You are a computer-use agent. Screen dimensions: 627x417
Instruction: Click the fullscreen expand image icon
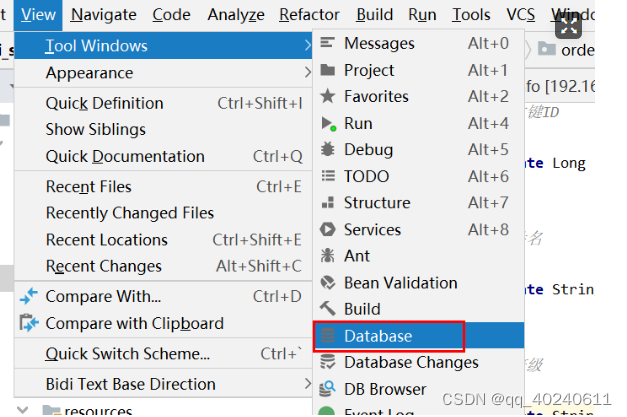pos(568,26)
